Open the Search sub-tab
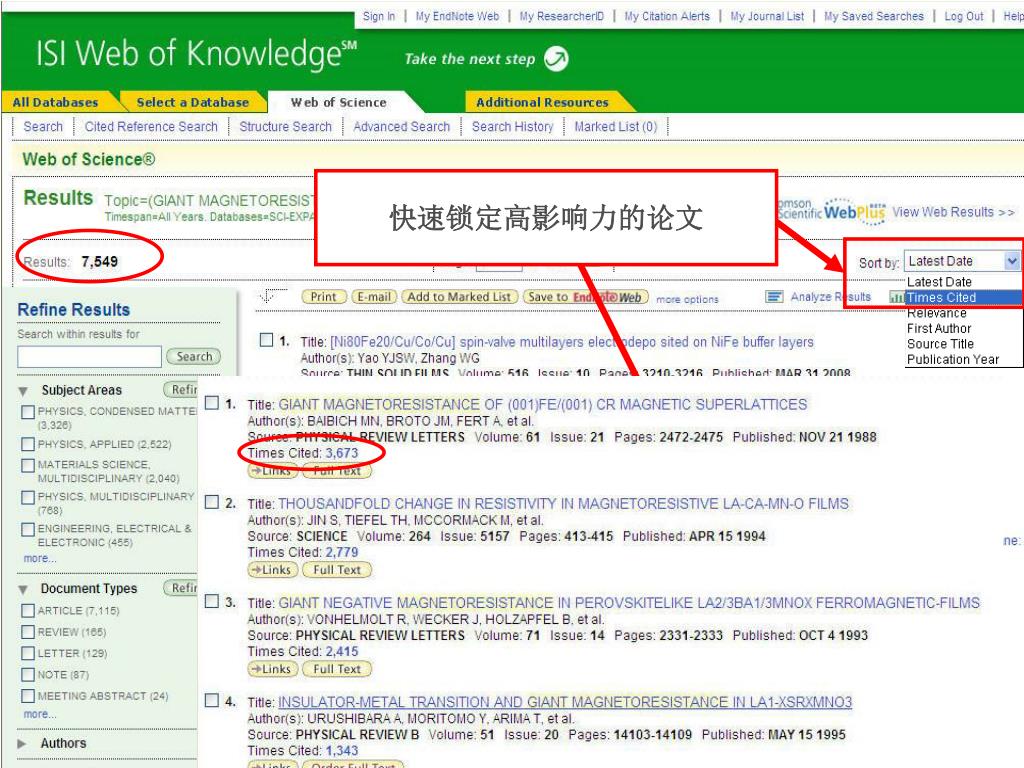Image resolution: width=1024 pixels, height=768 pixels. [43, 127]
